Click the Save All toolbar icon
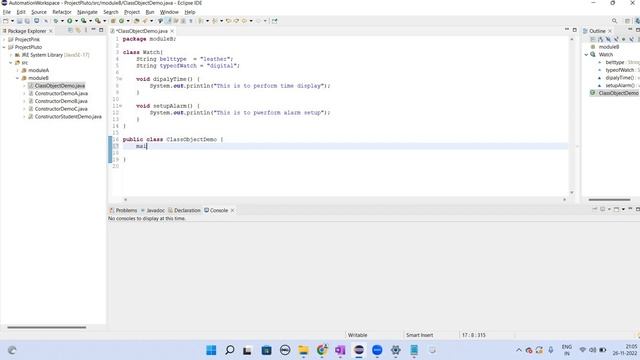Image resolution: width=640 pixels, height=360 pixels. click(x=27, y=21)
